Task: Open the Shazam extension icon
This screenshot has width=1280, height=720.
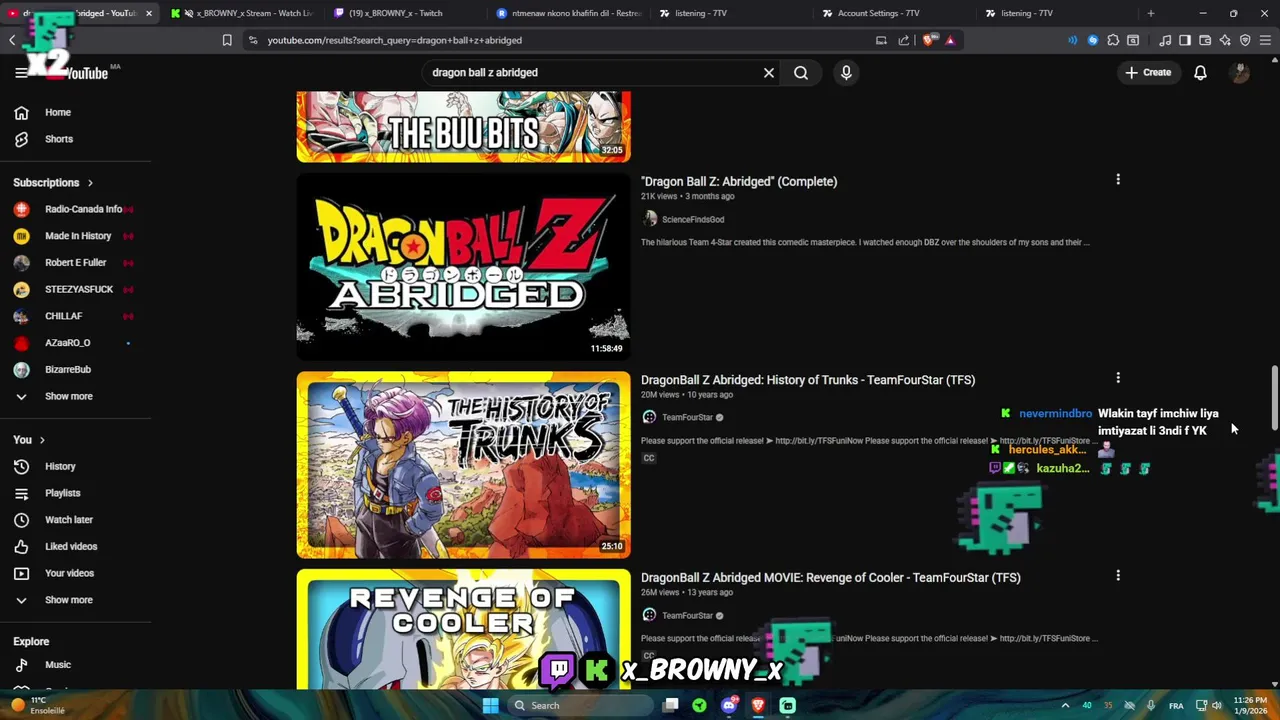Action: (x=1093, y=40)
